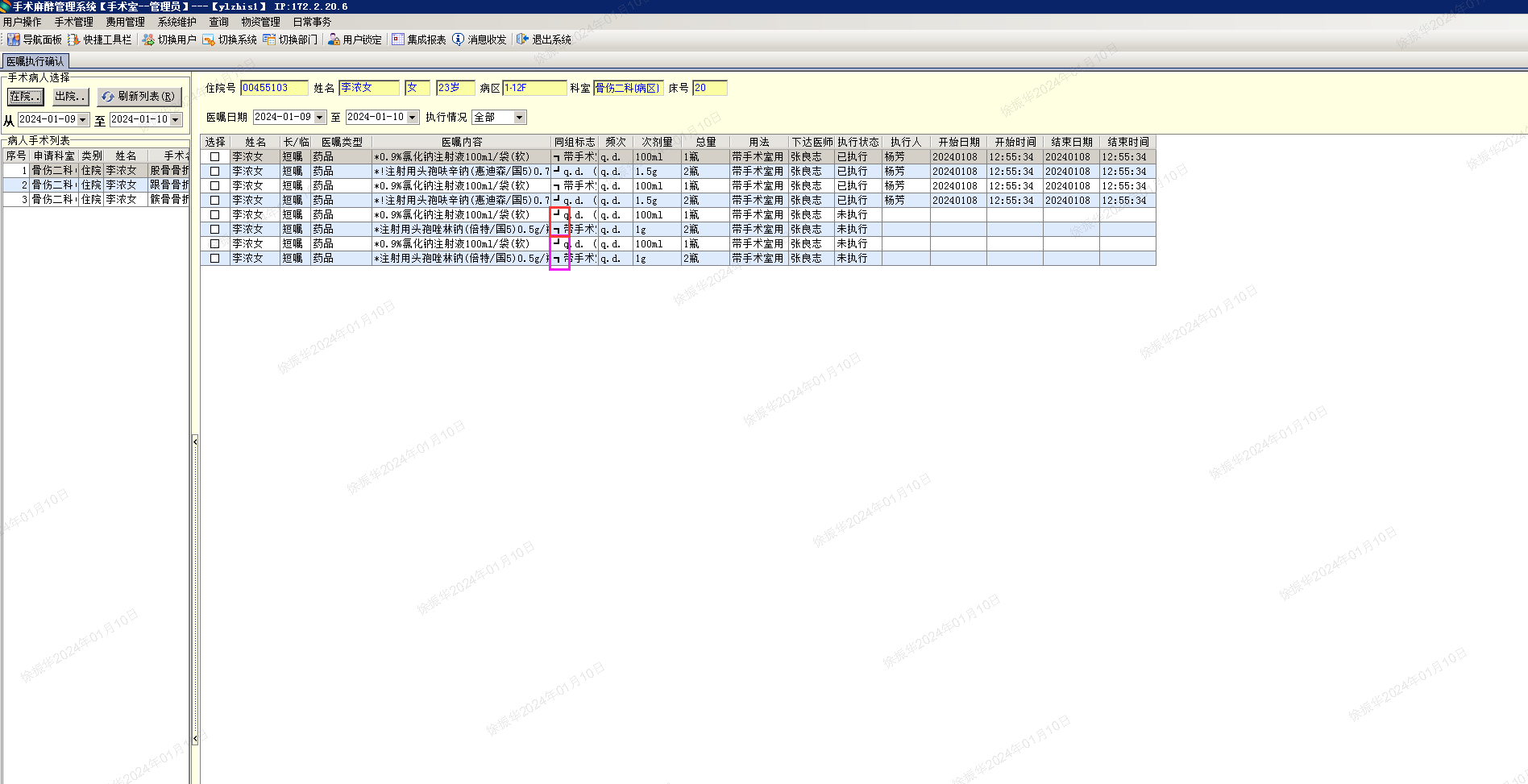Tick checkbox of second 已执行 氯化钠 order row

(215, 186)
